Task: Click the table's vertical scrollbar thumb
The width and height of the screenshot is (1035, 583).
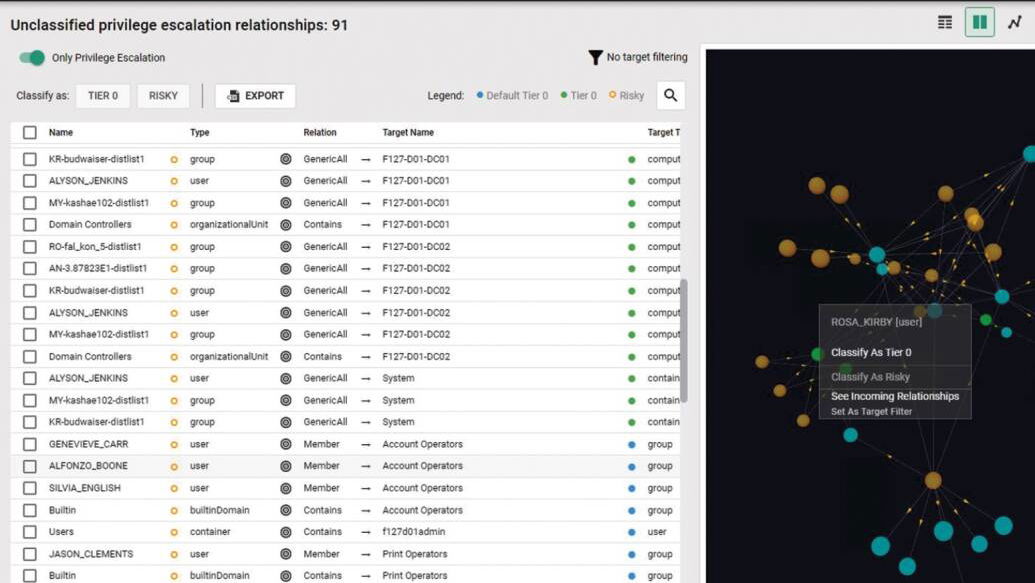Action: tap(685, 340)
